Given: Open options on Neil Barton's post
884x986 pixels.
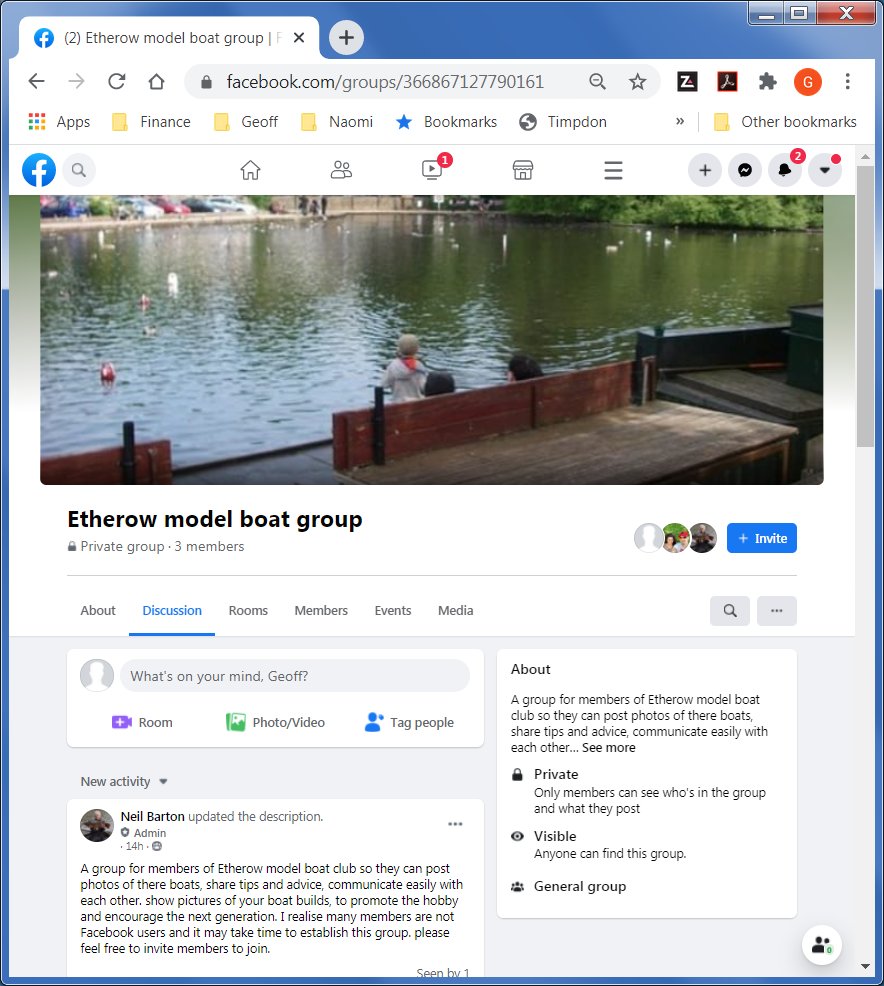Looking at the screenshot, I should click(x=456, y=823).
